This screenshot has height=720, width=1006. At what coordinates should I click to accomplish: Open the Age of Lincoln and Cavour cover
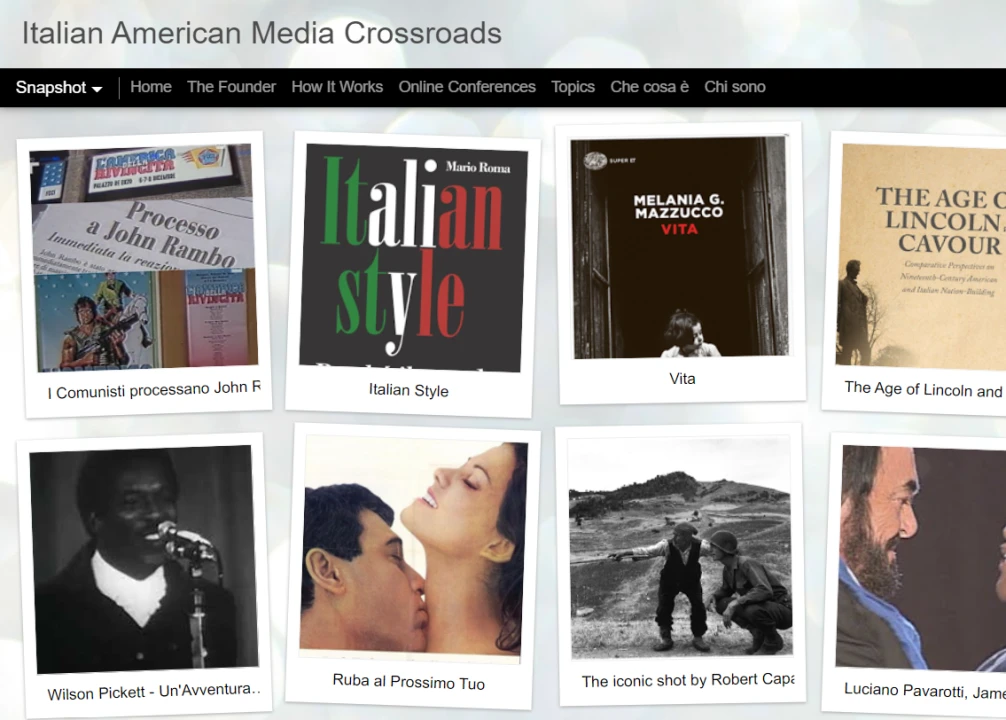[x=920, y=255]
